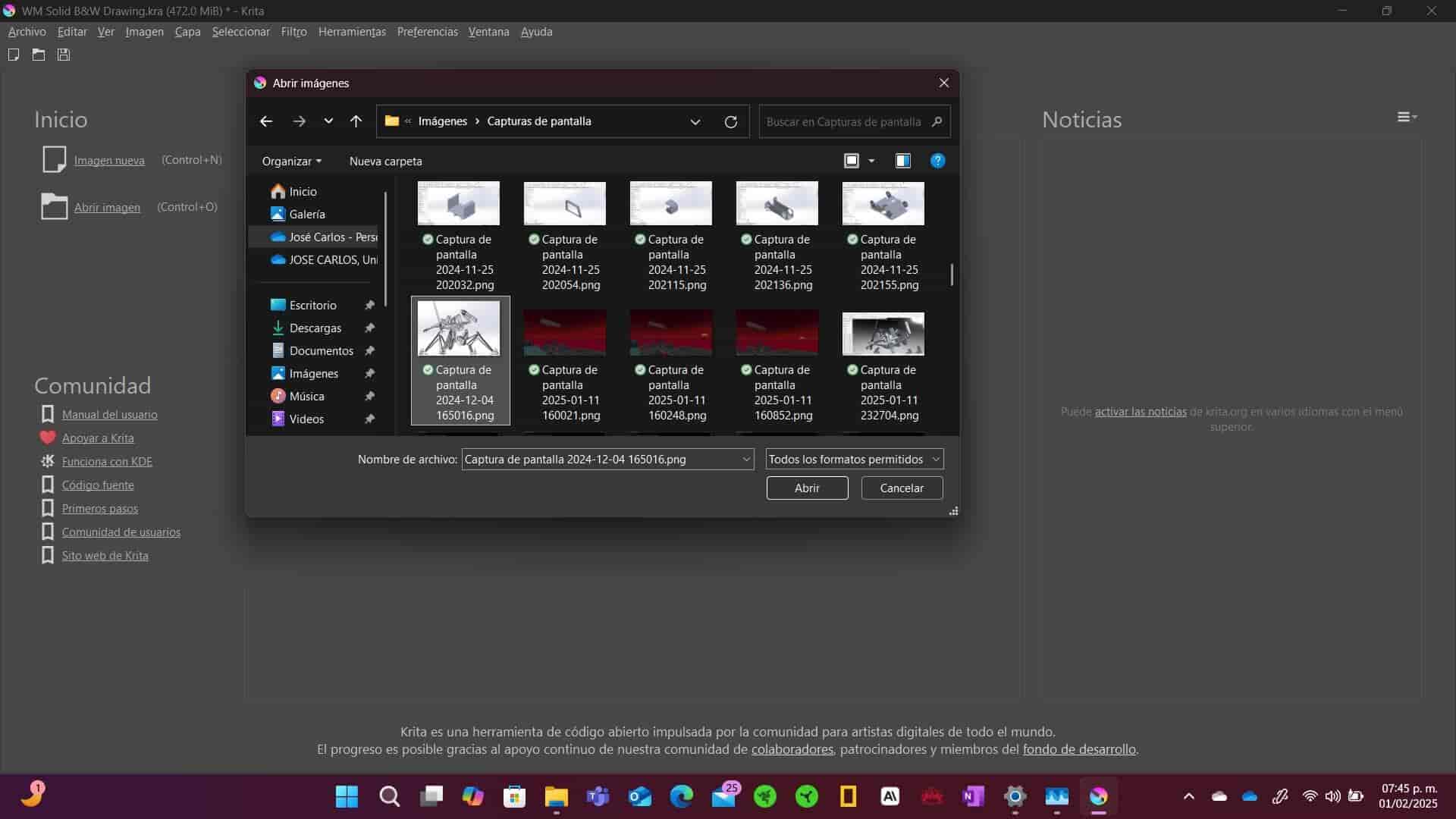Open the Settings gear from the taskbar
This screenshot has height=819, width=1456.
pos(1015,796)
